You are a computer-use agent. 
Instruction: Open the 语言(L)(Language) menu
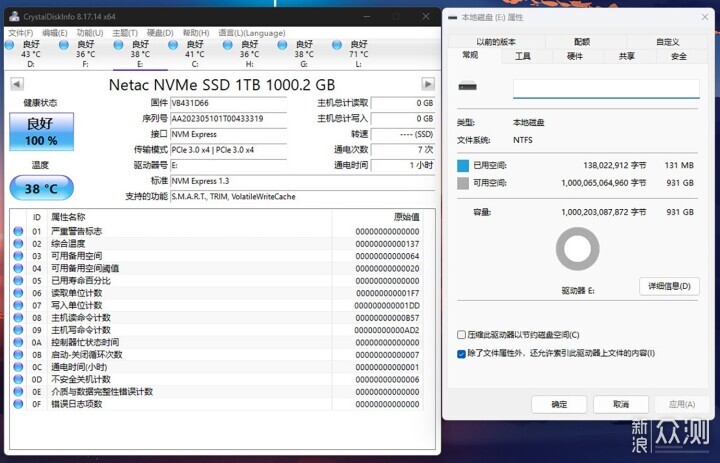tap(252, 33)
